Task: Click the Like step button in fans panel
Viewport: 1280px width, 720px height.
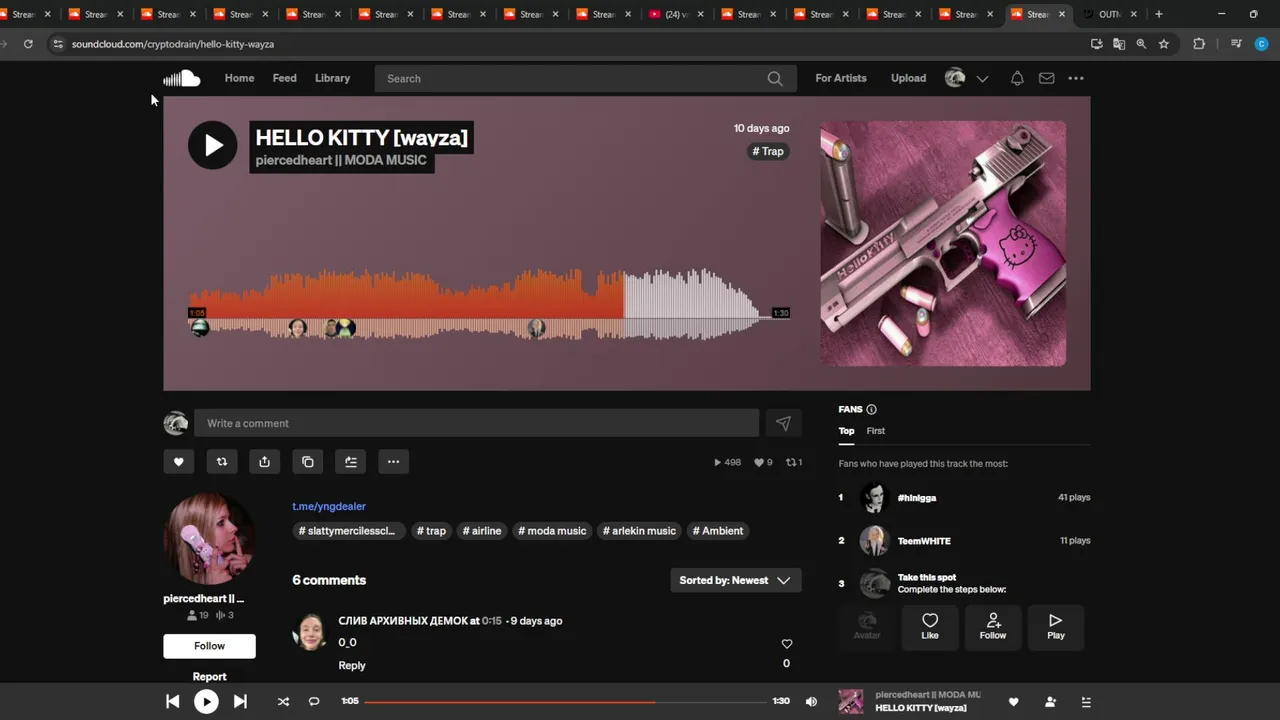Action: 930,626
